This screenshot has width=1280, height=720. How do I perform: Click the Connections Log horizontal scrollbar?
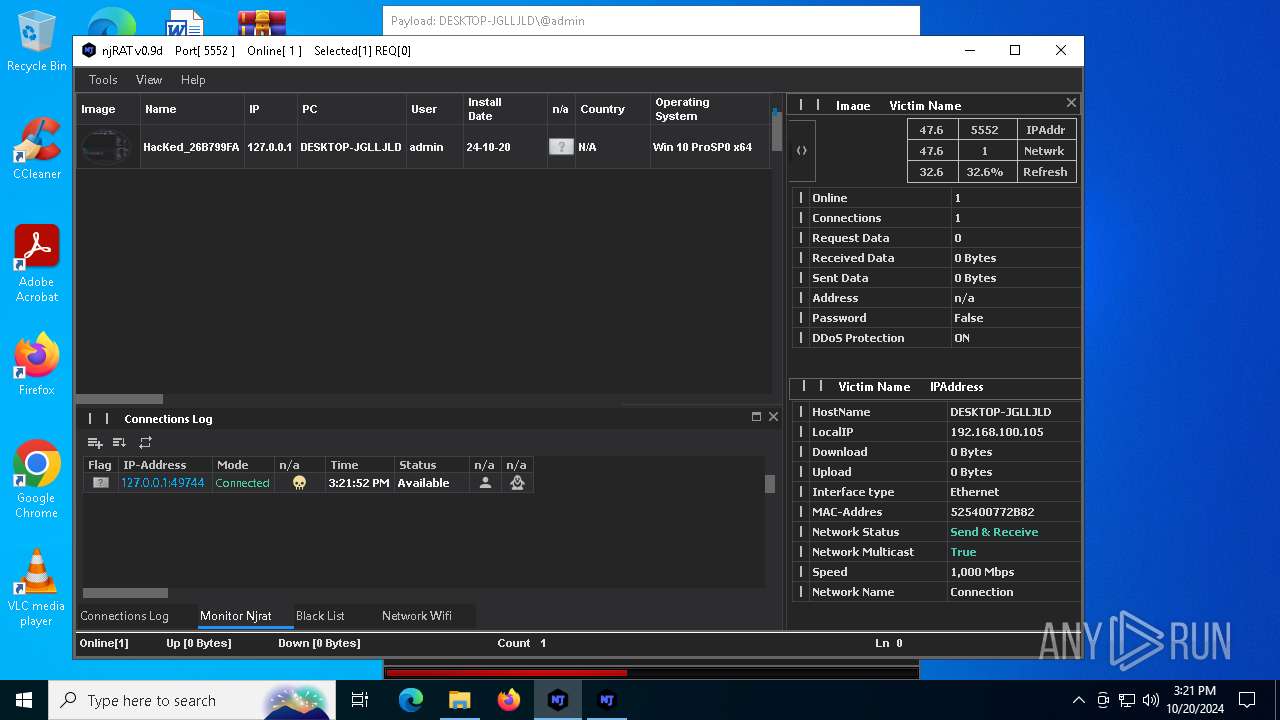(x=125, y=593)
